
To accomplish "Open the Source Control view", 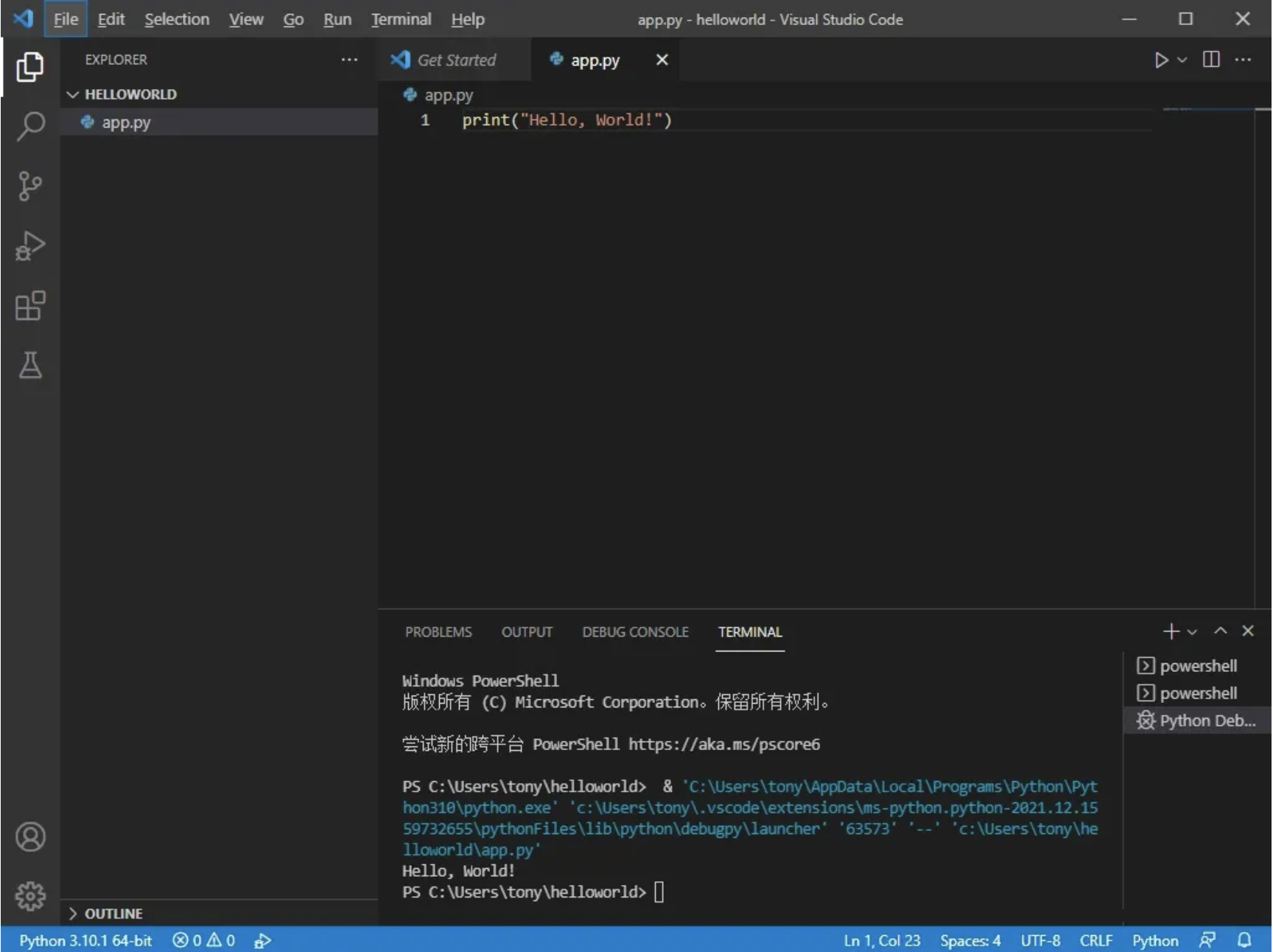I will (30, 186).
